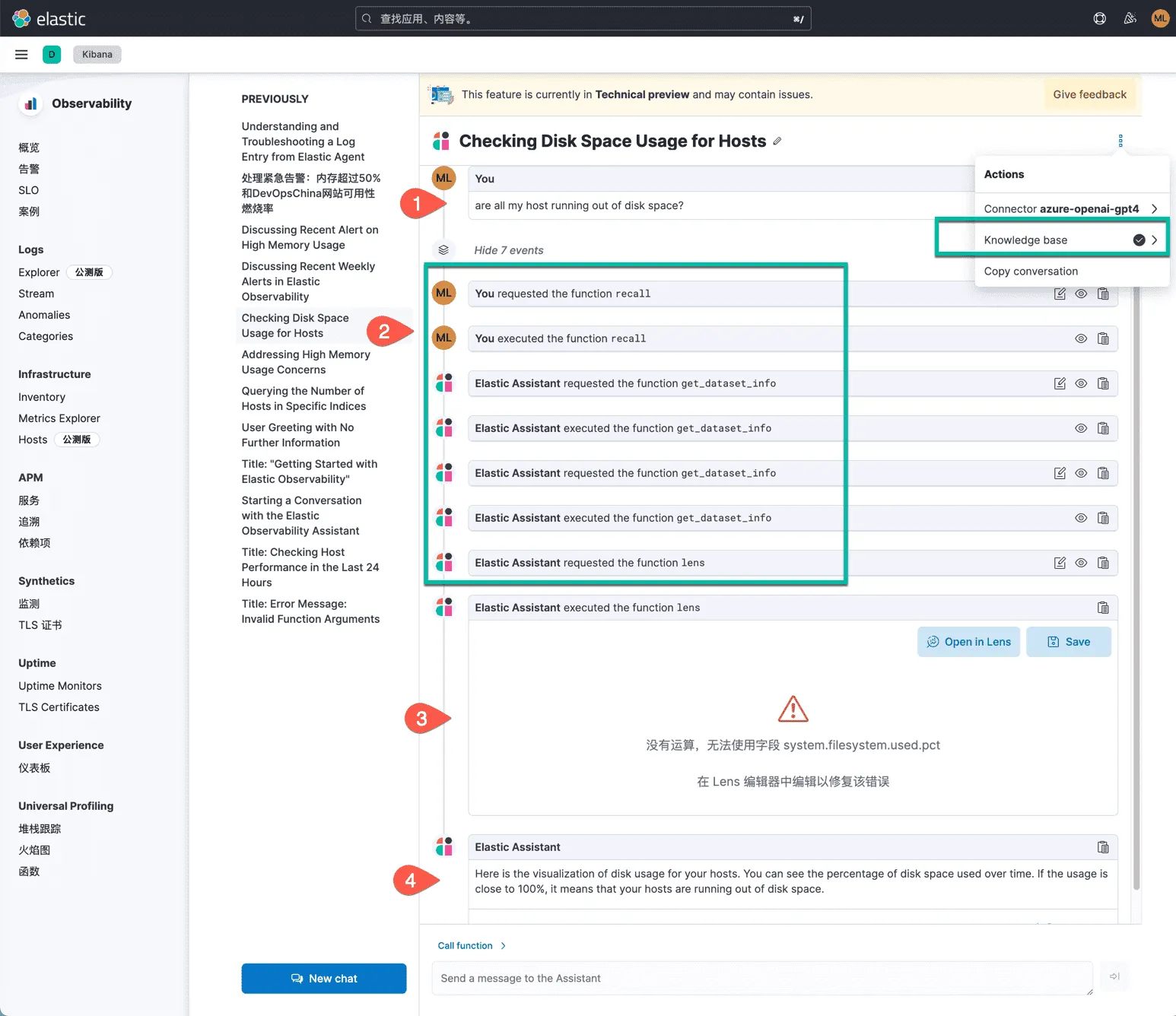Viewport: 1176px width, 1016px height.
Task: Open the hamburger navigation menu
Action: click(21, 54)
